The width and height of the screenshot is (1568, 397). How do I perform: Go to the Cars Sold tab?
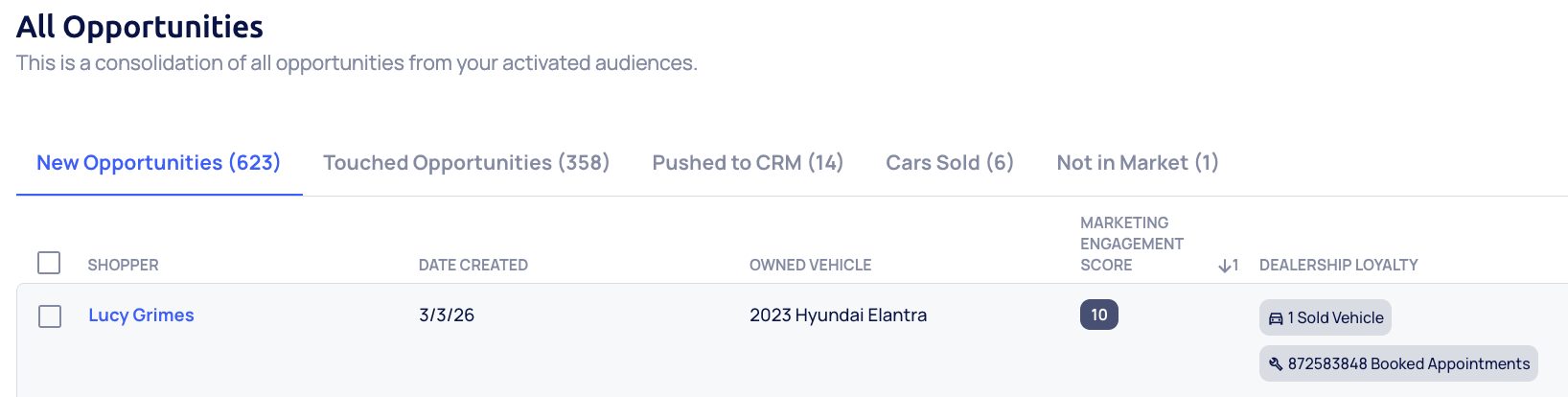[x=950, y=163]
